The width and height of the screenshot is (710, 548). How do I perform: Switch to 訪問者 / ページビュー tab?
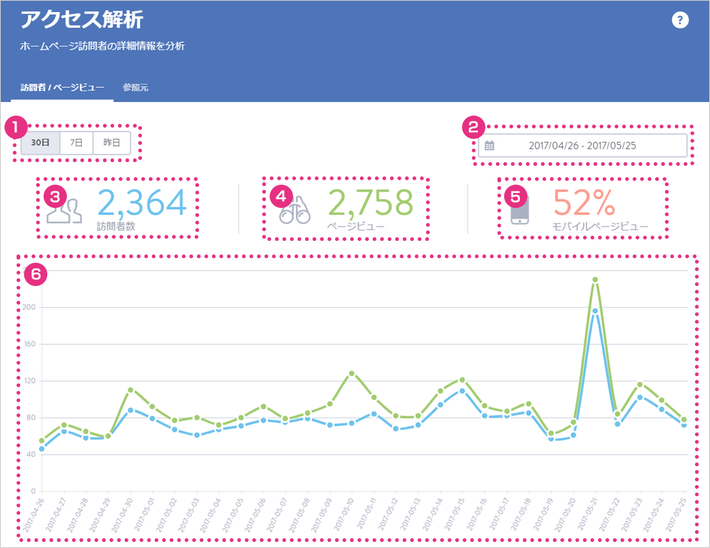coord(62,87)
